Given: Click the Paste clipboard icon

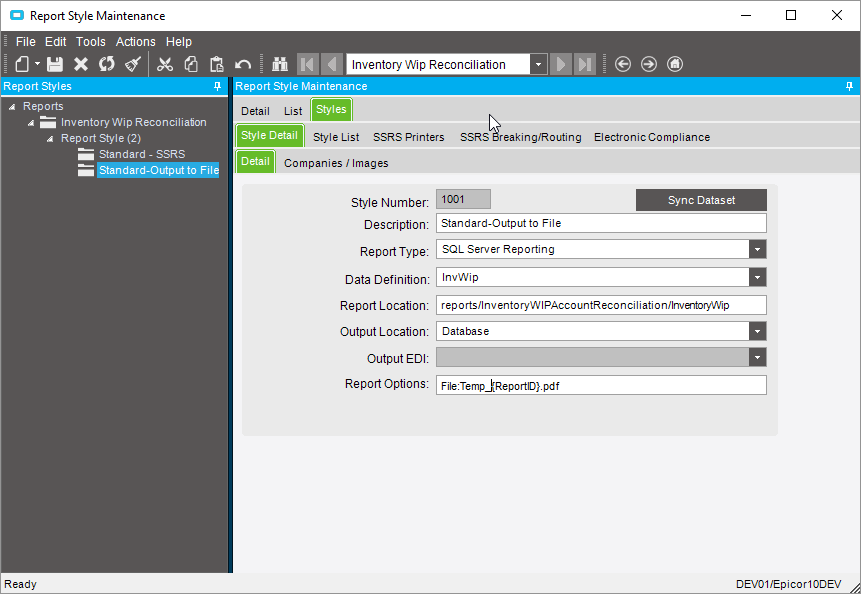Looking at the screenshot, I should (x=217, y=64).
